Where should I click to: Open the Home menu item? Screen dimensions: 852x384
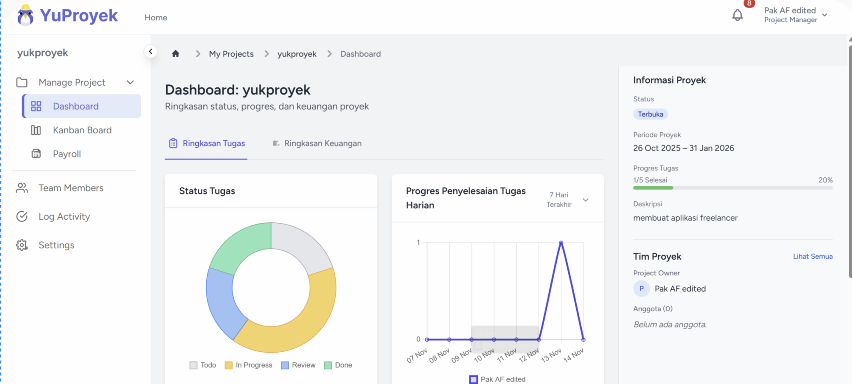156,17
